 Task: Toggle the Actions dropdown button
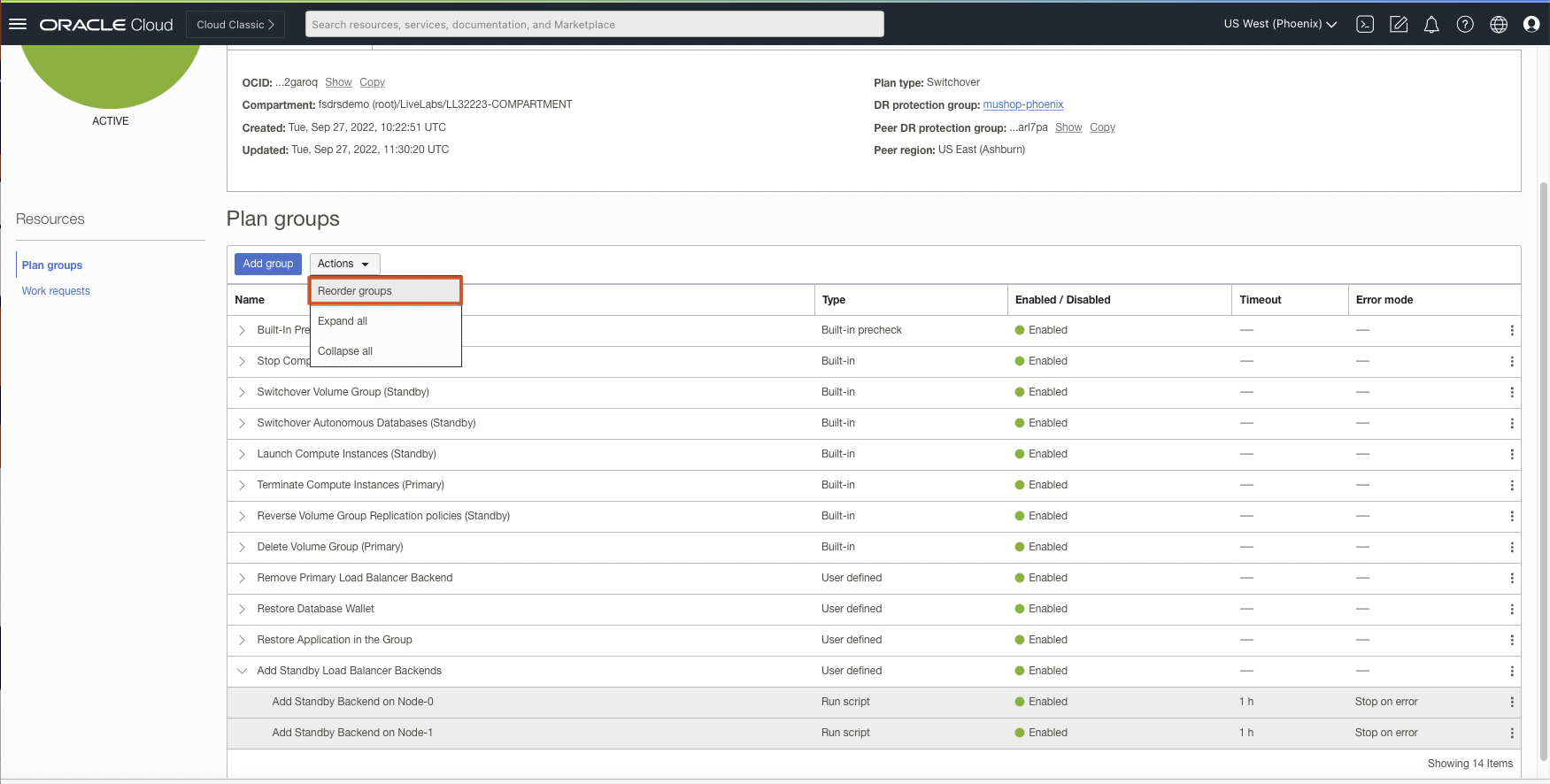click(344, 264)
